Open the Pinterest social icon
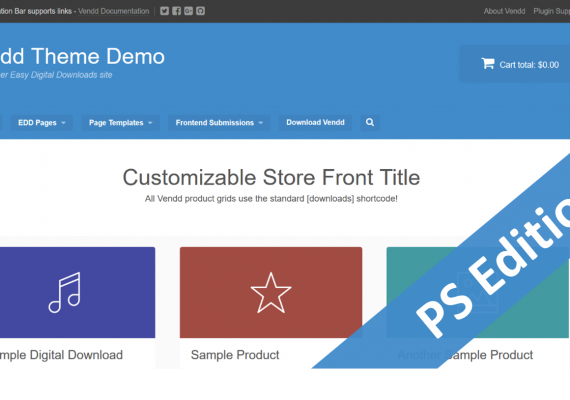The width and height of the screenshot is (570, 400). click(x=200, y=11)
